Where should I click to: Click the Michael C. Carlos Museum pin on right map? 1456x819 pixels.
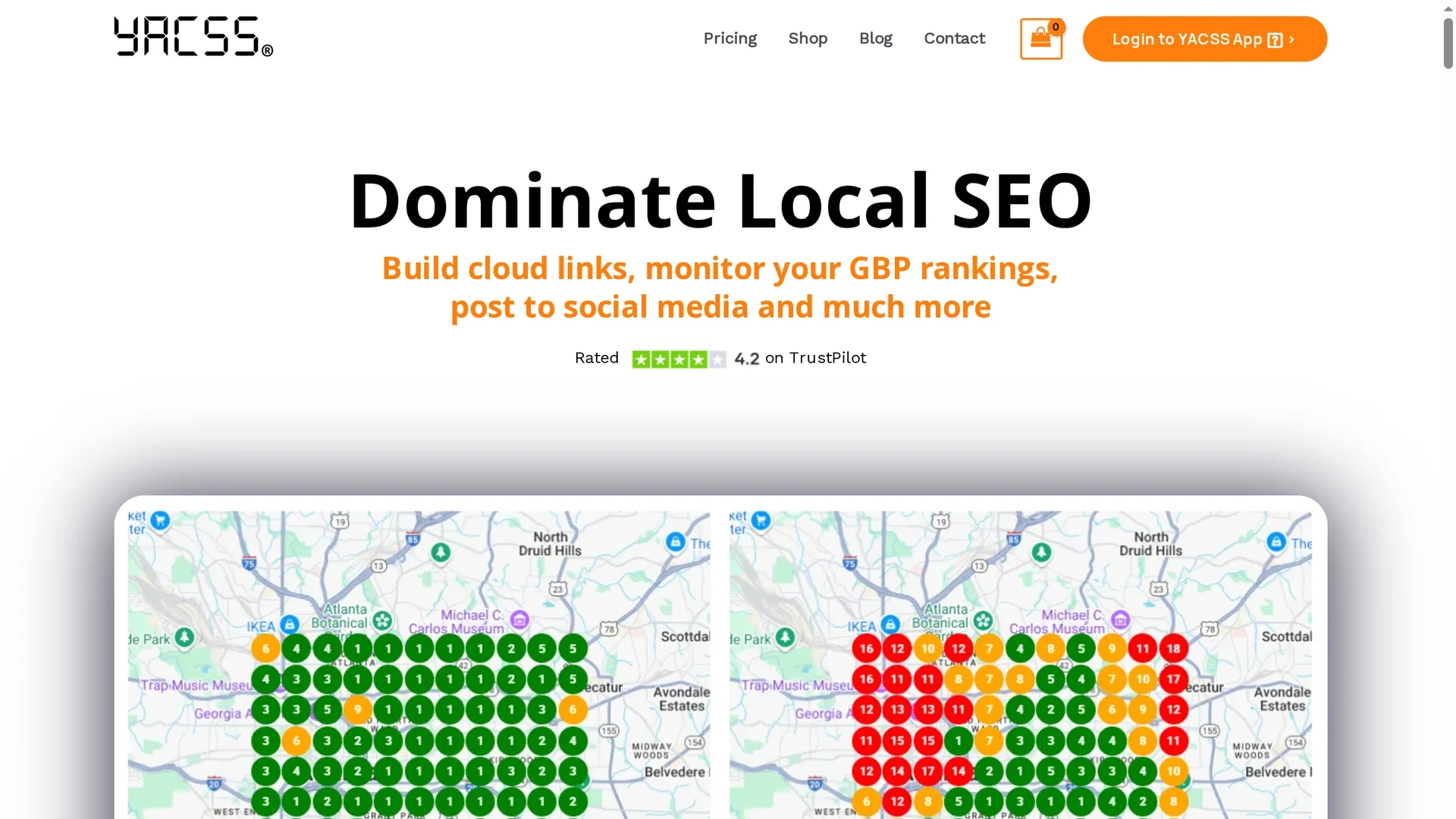click(1120, 620)
